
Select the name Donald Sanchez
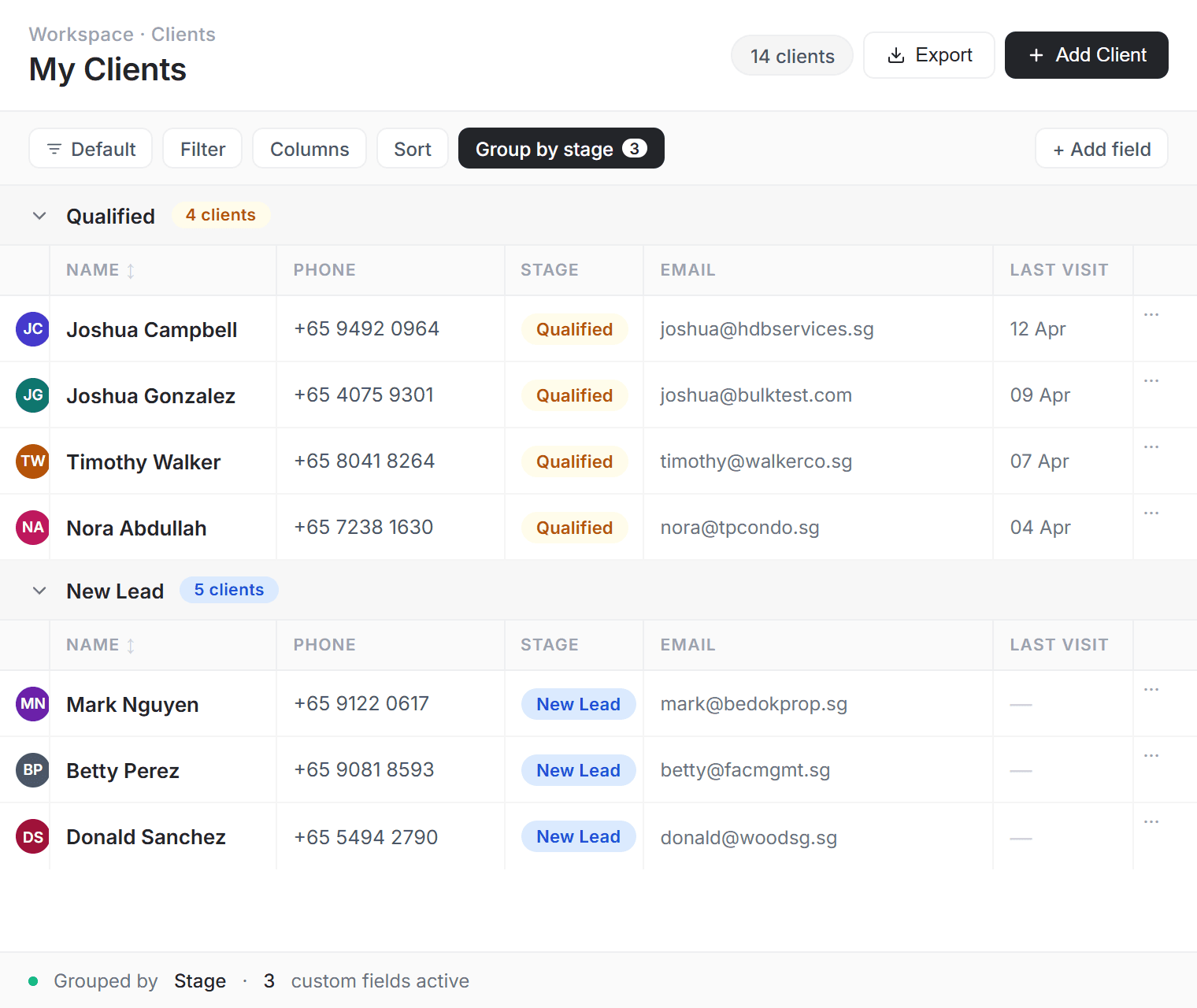pyautogui.click(x=146, y=837)
